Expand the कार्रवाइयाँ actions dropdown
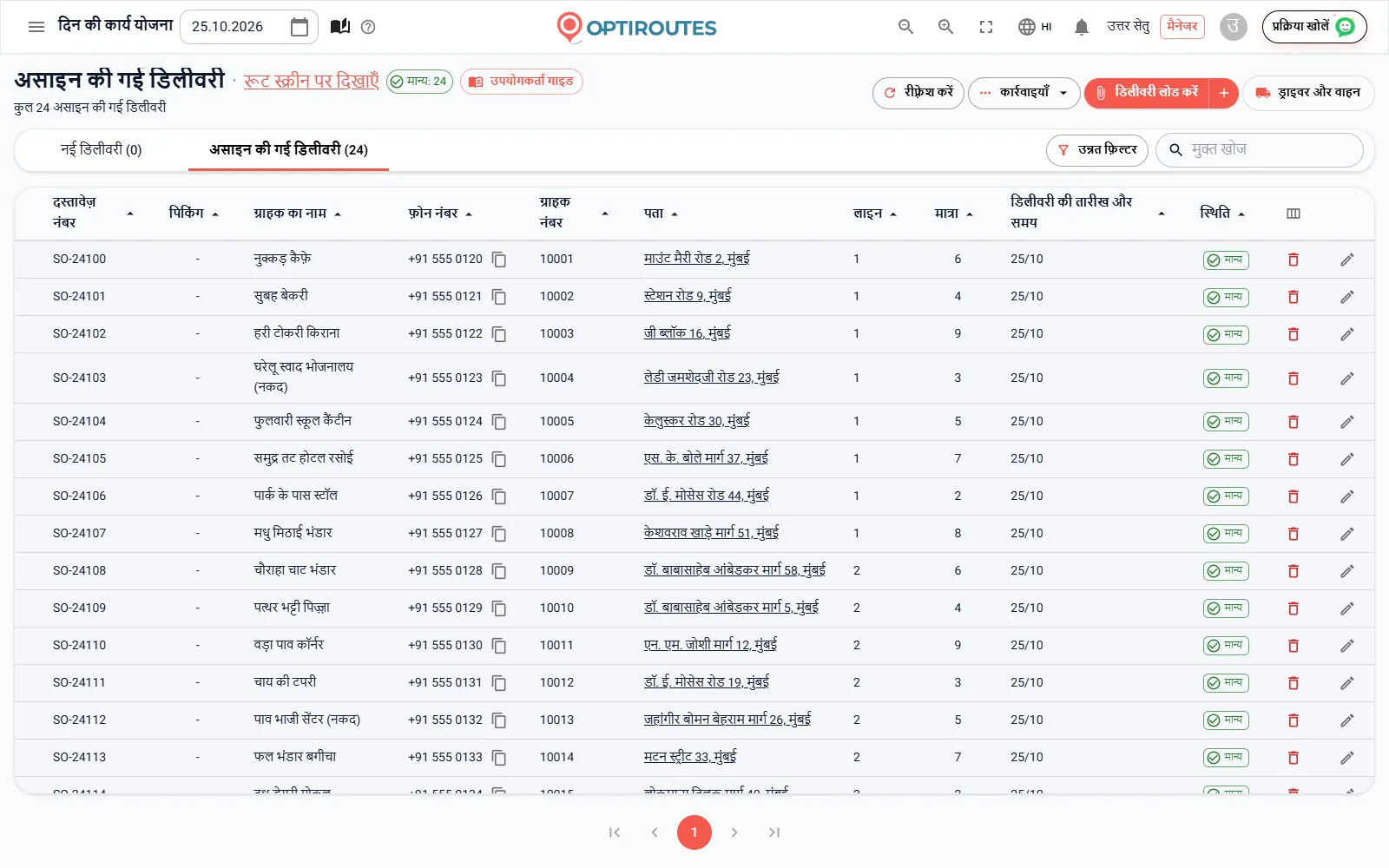The image size is (1389, 868). point(1024,93)
